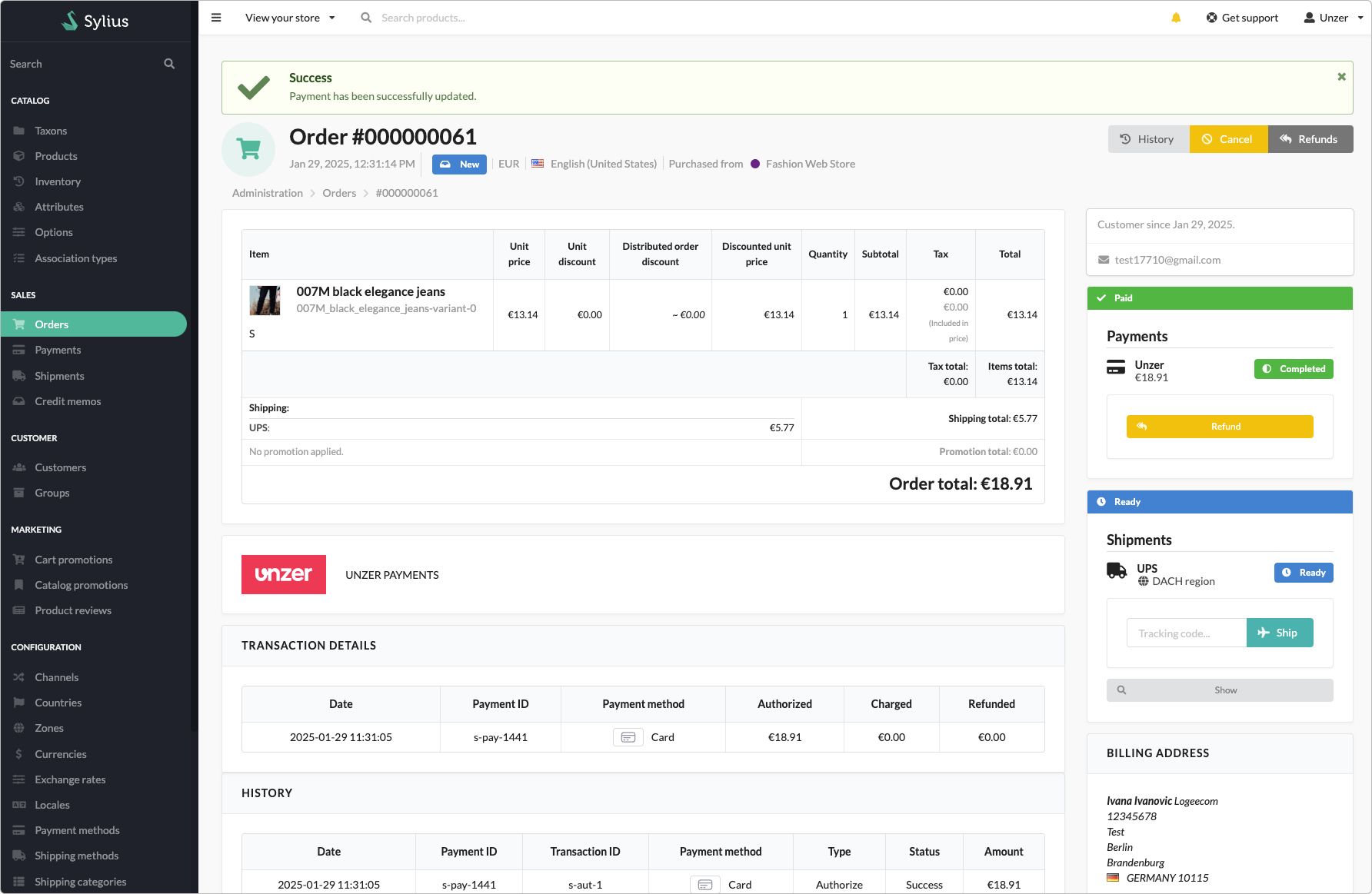The image size is (1372, 894).
Task: Open Catalog promotions in sidebar
Action: point(82,585)
